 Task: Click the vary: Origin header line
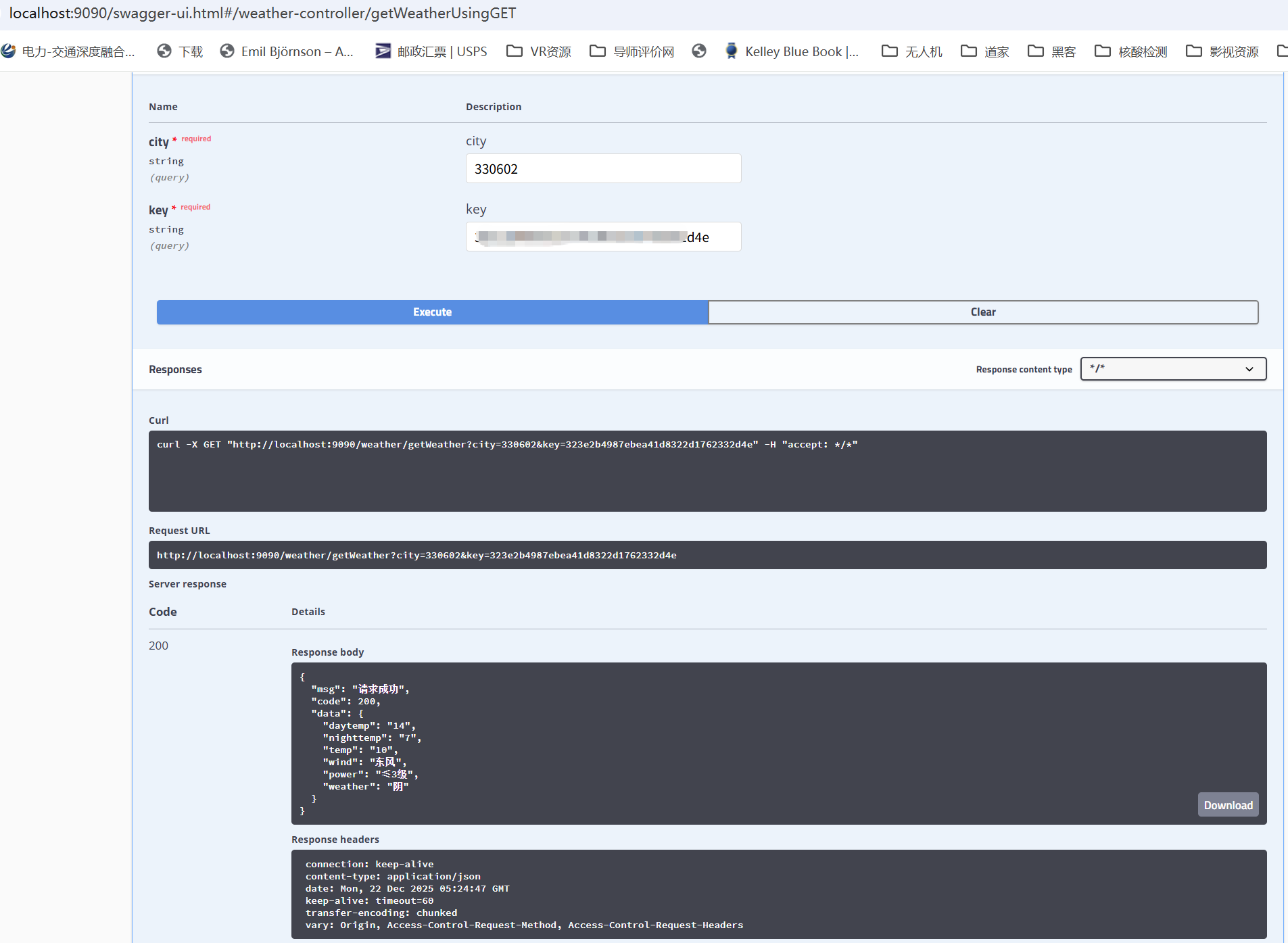point(524,925)
